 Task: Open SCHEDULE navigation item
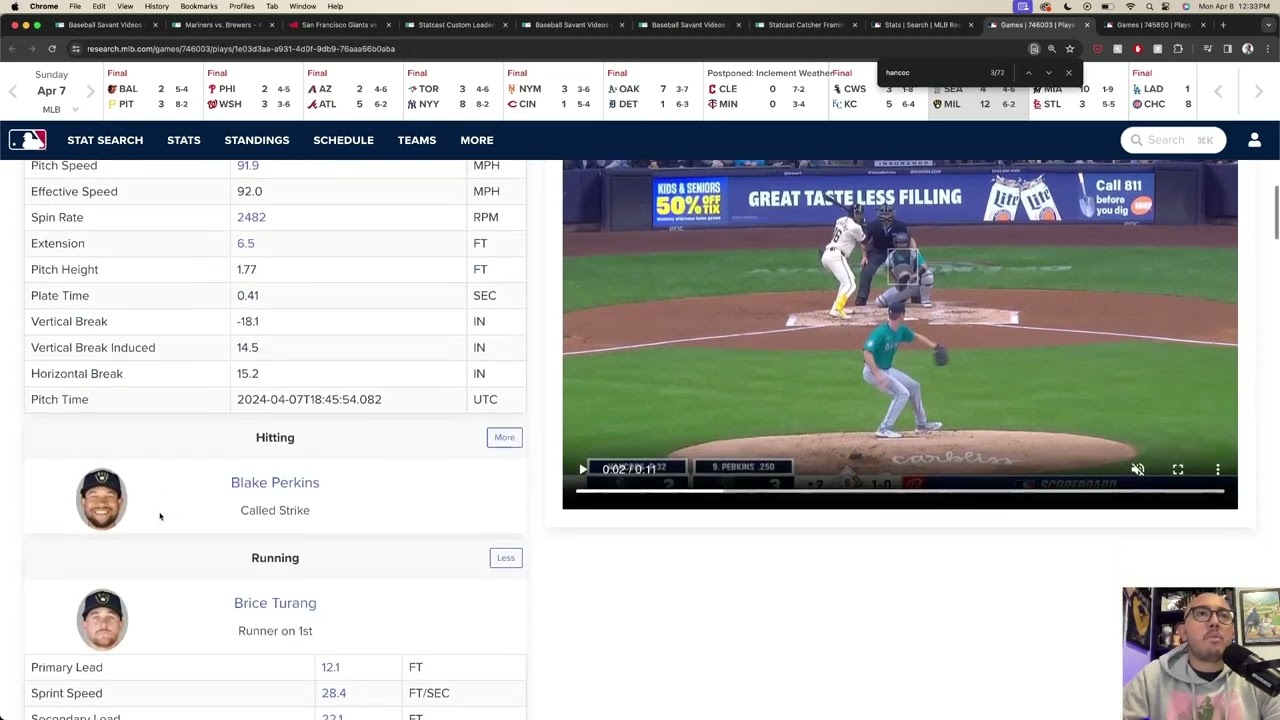[x=343, y=140]
